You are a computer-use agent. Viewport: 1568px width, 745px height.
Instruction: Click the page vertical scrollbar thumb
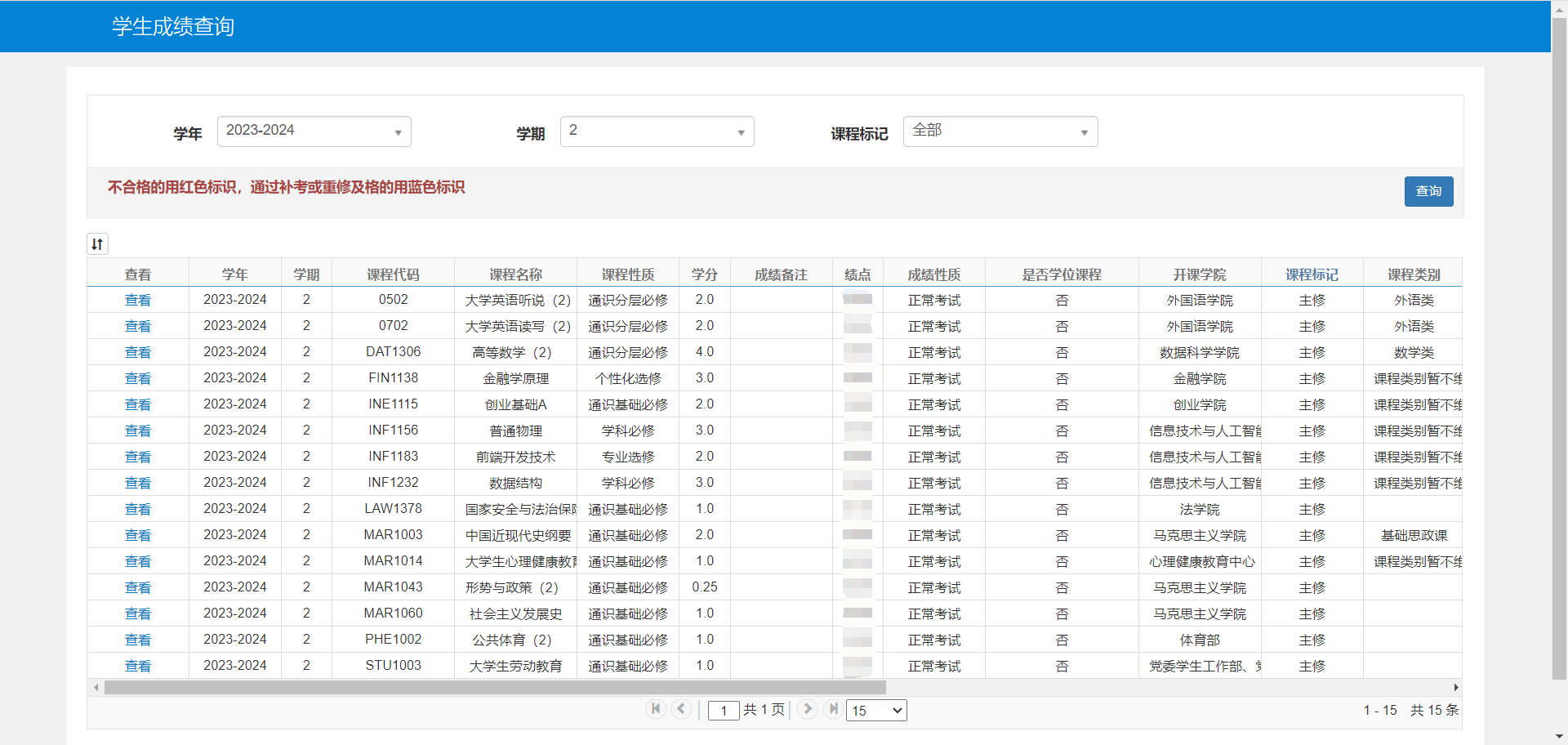[x=1559, y=347]
